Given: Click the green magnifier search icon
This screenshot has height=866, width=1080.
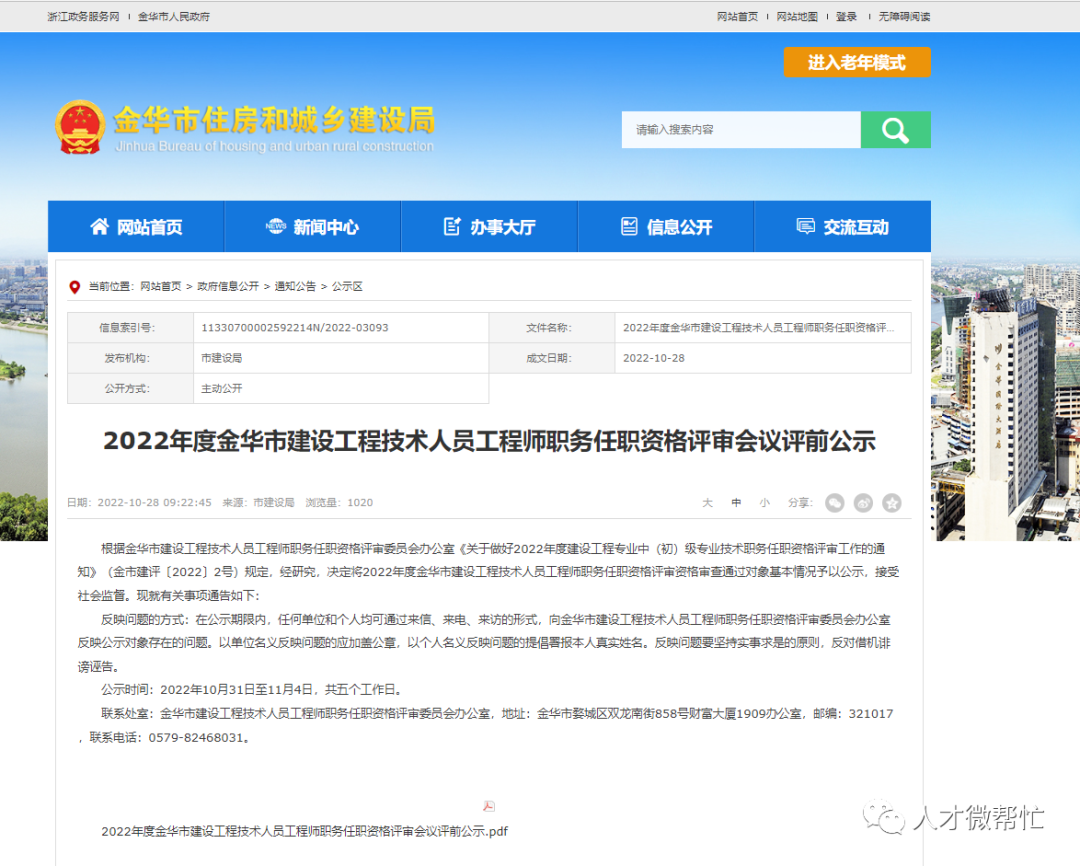Looking at the screenshot, I should 895,129.
